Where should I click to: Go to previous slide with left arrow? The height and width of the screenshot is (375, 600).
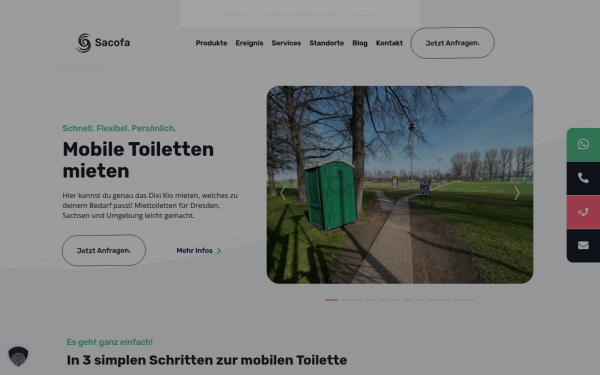283,193
